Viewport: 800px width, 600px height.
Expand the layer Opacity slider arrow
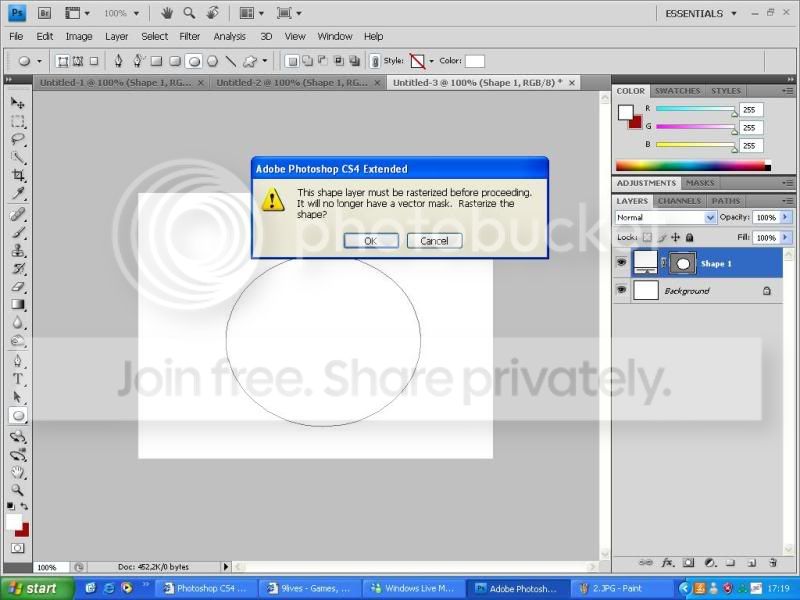[x=786, y=217]
